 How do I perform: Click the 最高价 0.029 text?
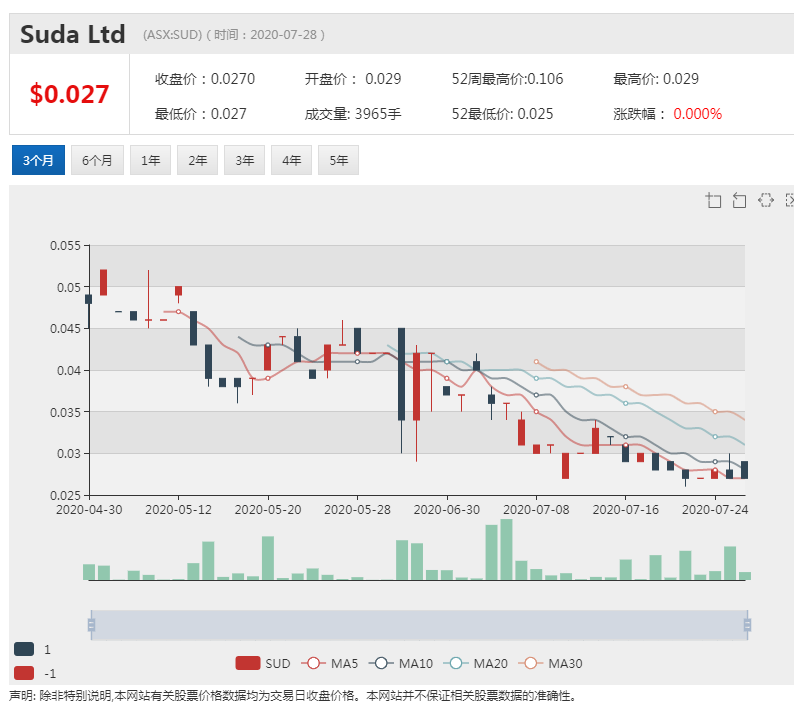(656, 79)
